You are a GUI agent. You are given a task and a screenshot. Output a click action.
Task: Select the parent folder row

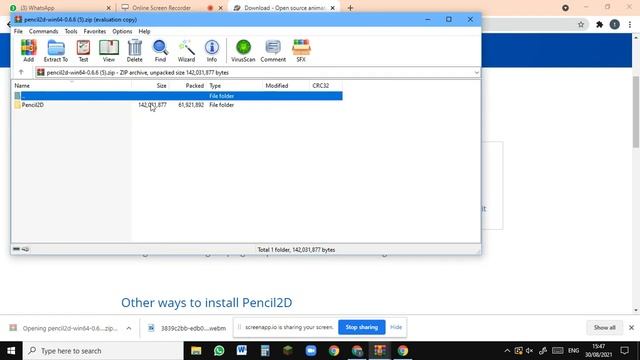[178, 96]
